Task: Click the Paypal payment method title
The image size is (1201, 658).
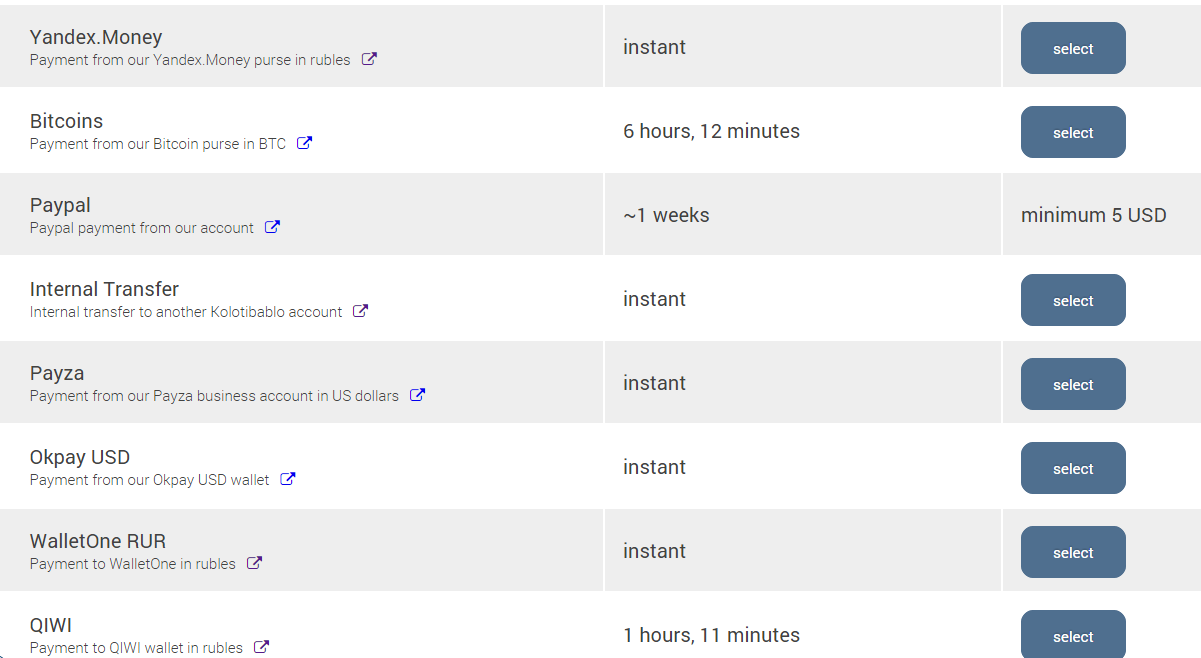Action: (x=60, y=205)
